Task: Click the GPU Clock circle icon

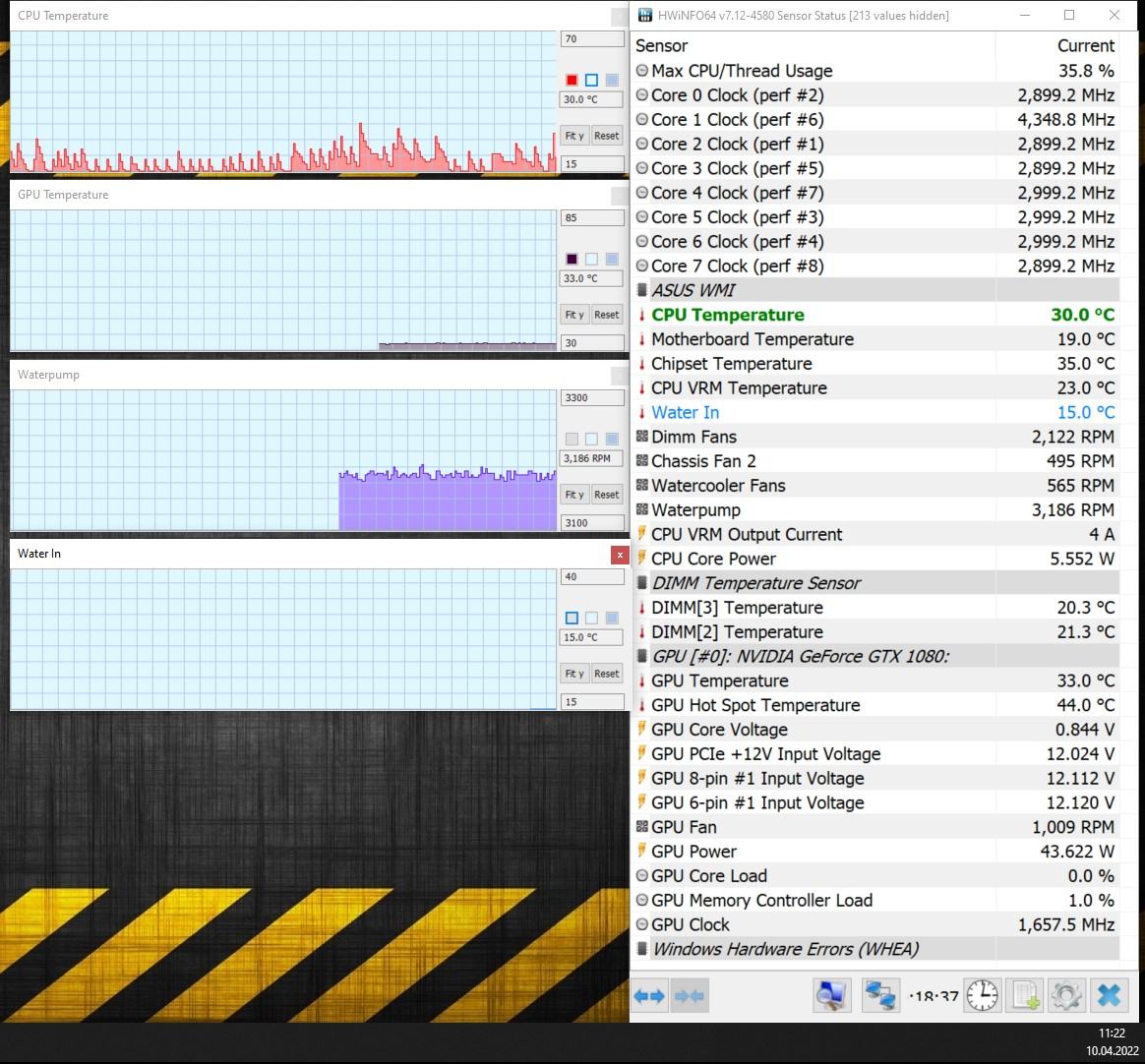Action: point(642,924)
